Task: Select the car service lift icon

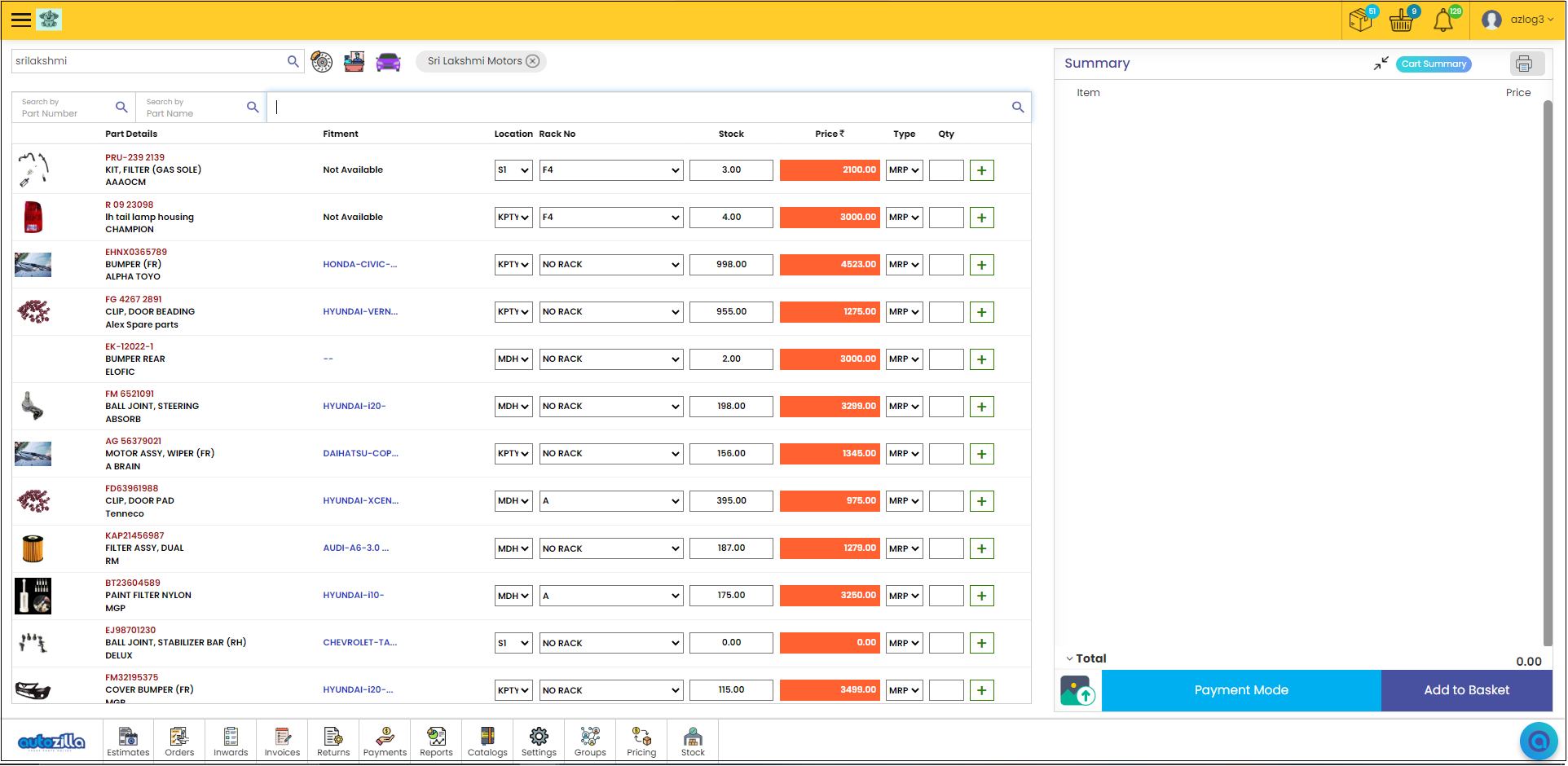Action: tap(355, 61)
